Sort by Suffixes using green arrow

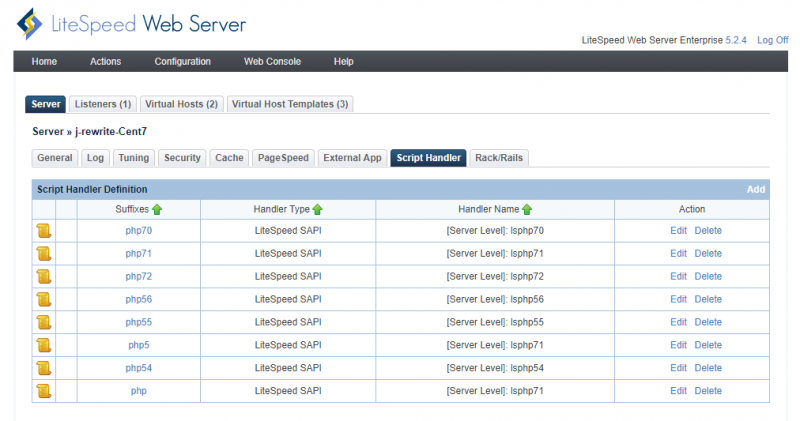point(157,209)
